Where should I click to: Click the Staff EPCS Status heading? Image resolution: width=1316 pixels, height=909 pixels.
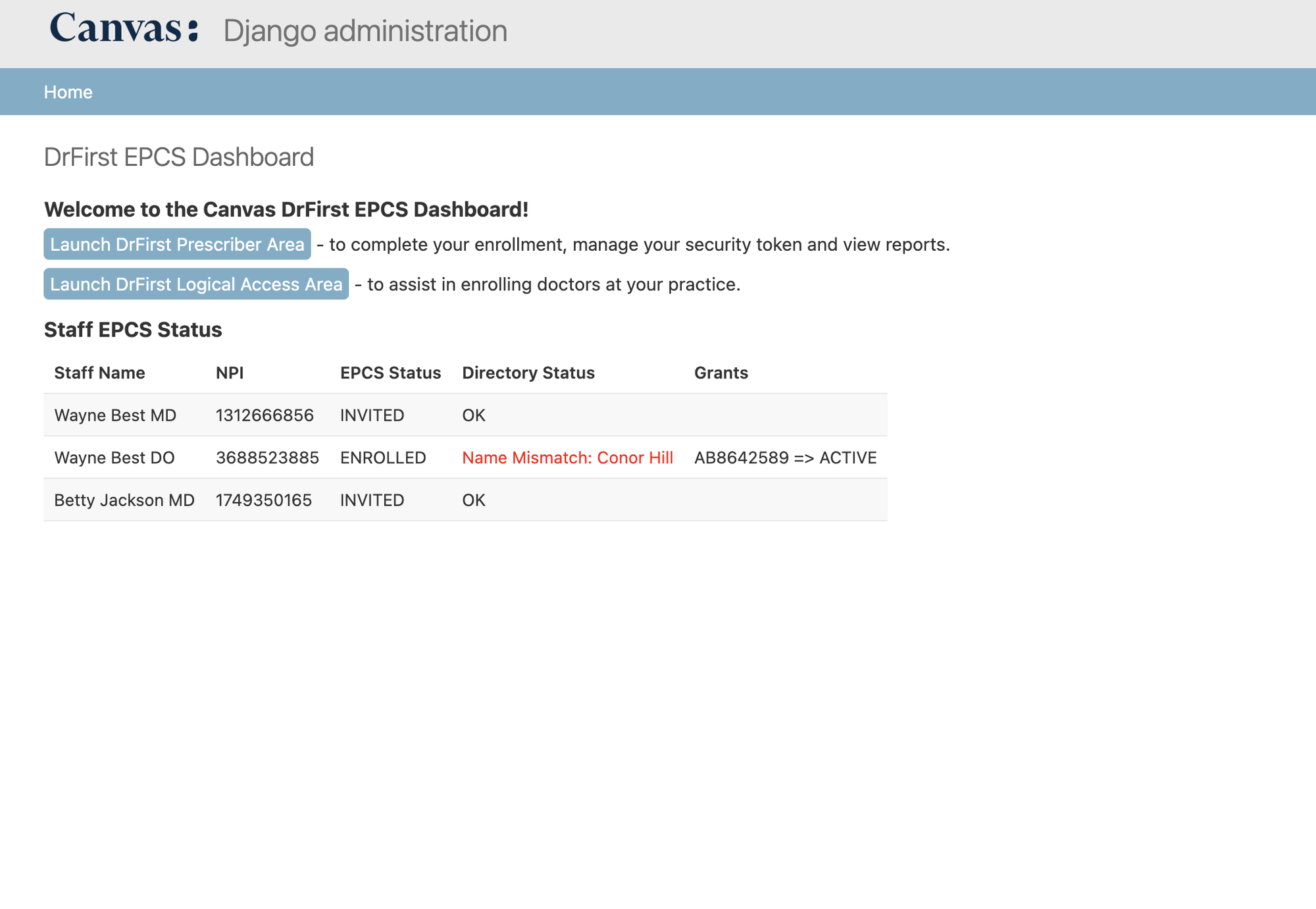click(133, 330)
